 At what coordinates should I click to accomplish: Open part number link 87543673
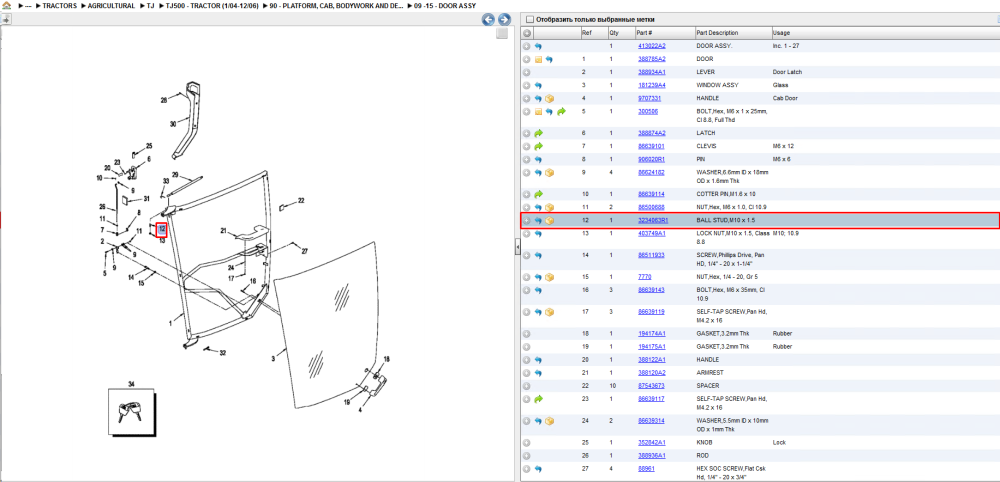651,386
